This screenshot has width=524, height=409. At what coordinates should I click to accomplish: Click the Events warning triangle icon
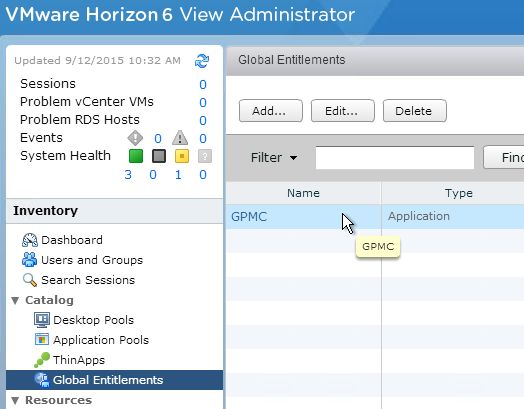(x=180, y=138)
